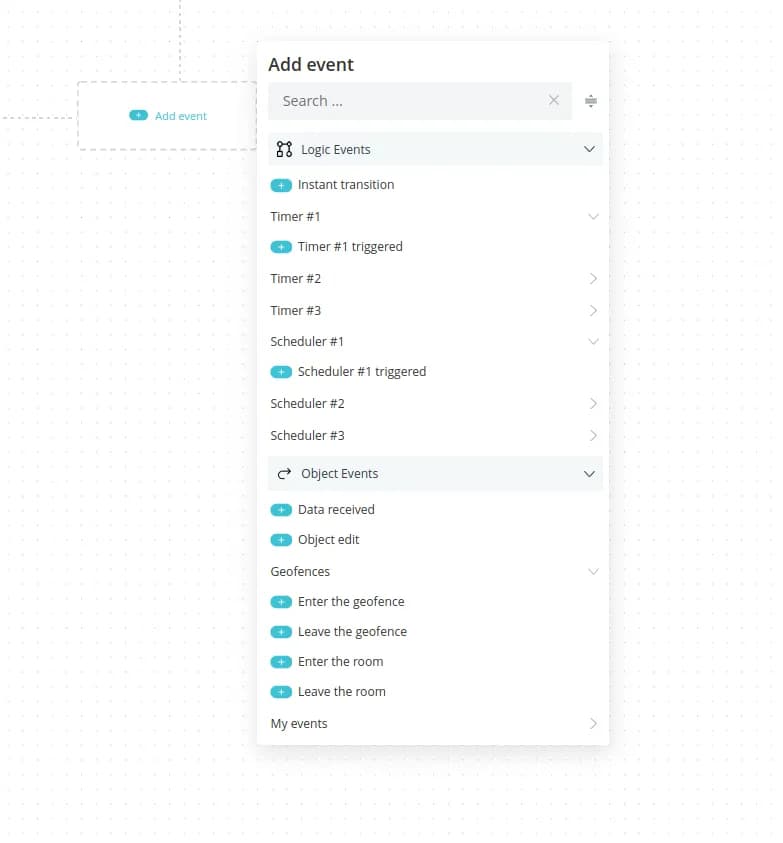
Task: Click the Add event button on canvas
Action: tap(168, 116)
